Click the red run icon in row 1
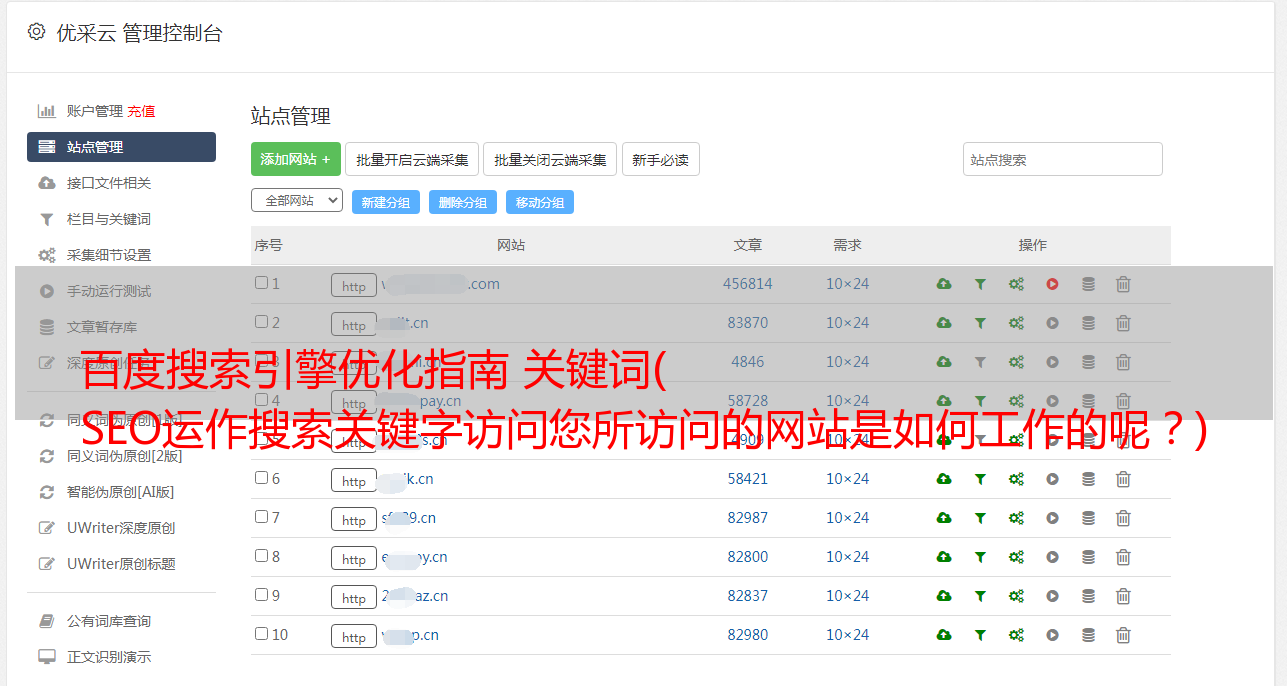Image resolution: width=1287 pixels, height=686 pixels. 1052,284
